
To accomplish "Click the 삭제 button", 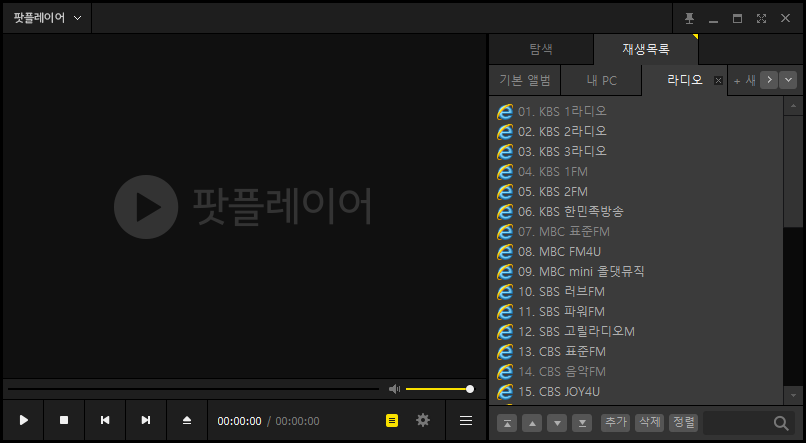I will (x=650, y=423).
